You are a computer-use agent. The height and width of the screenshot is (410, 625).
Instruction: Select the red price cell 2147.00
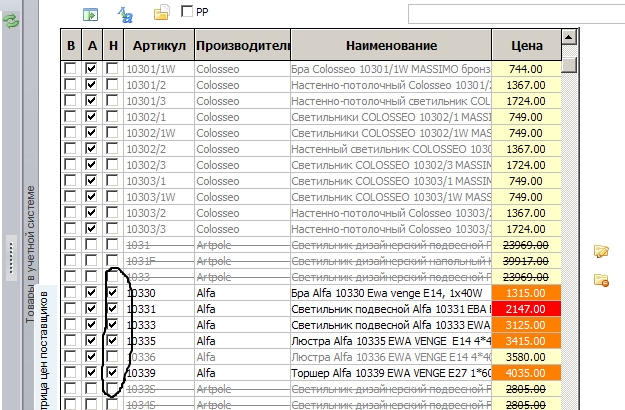(x=526, y=309)
